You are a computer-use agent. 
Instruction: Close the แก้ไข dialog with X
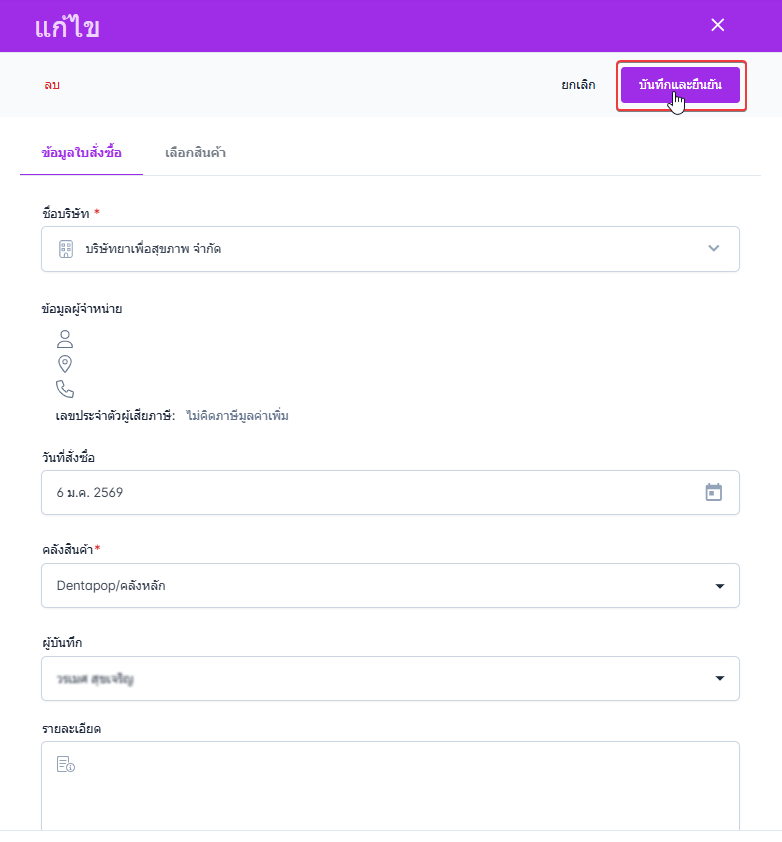(x=717, y=26)
